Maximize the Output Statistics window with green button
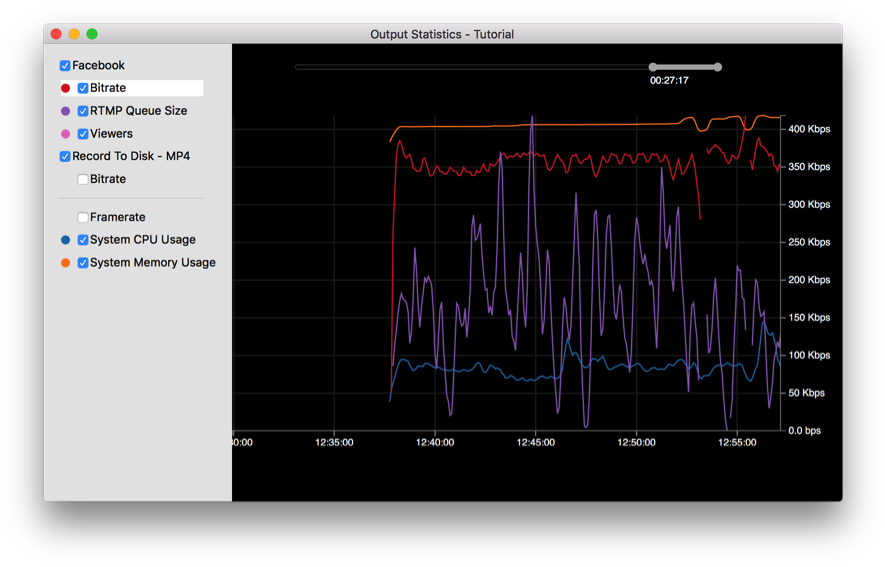 coord(92,34)
